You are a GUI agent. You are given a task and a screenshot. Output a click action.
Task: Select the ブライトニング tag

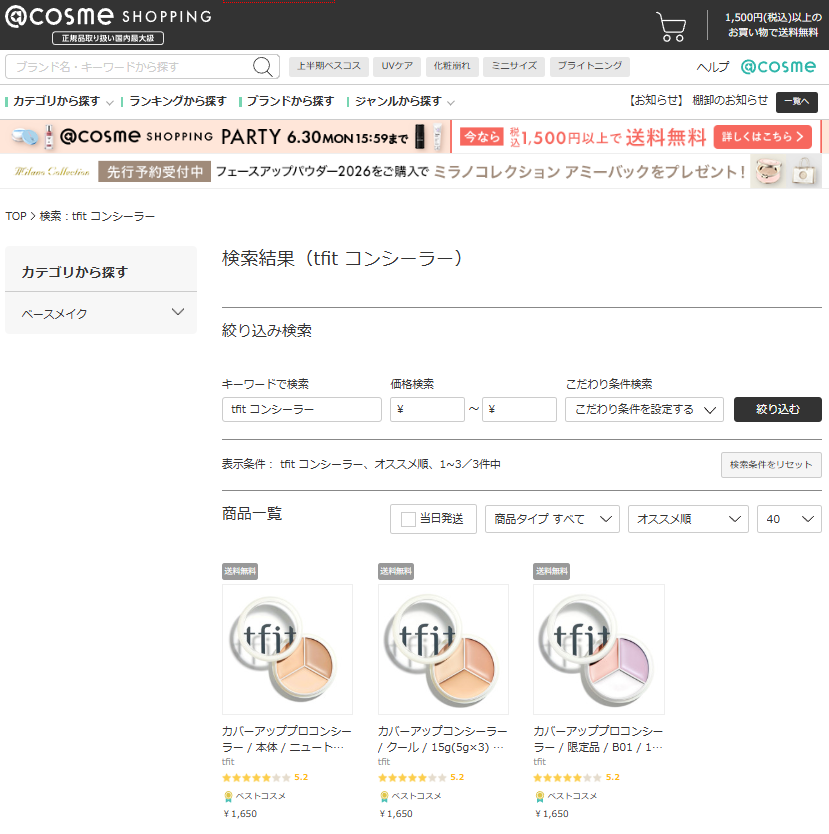590,66
